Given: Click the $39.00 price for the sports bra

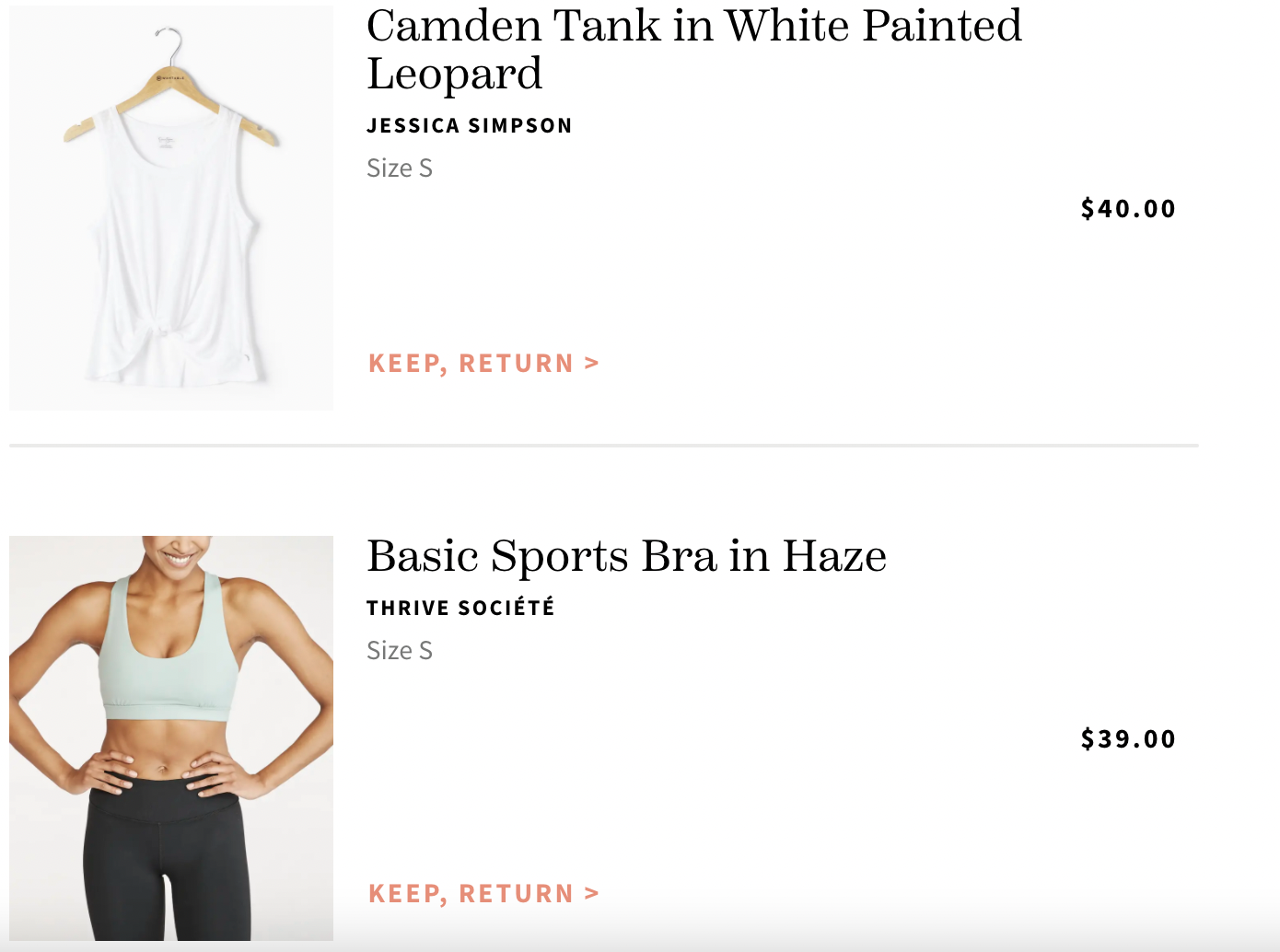Looking at the screenshot, I should [1127, 737].
